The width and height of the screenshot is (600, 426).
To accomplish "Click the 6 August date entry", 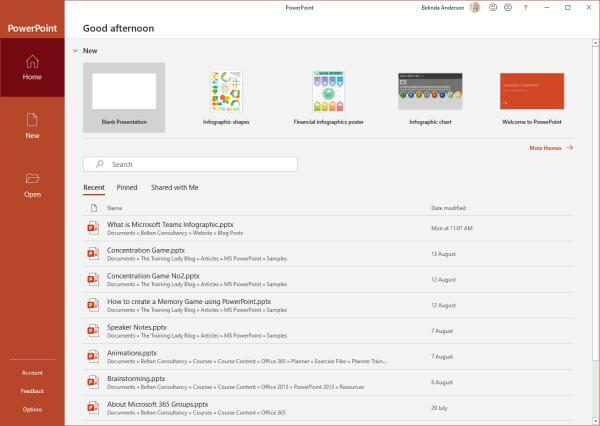I will coord(442,382).
